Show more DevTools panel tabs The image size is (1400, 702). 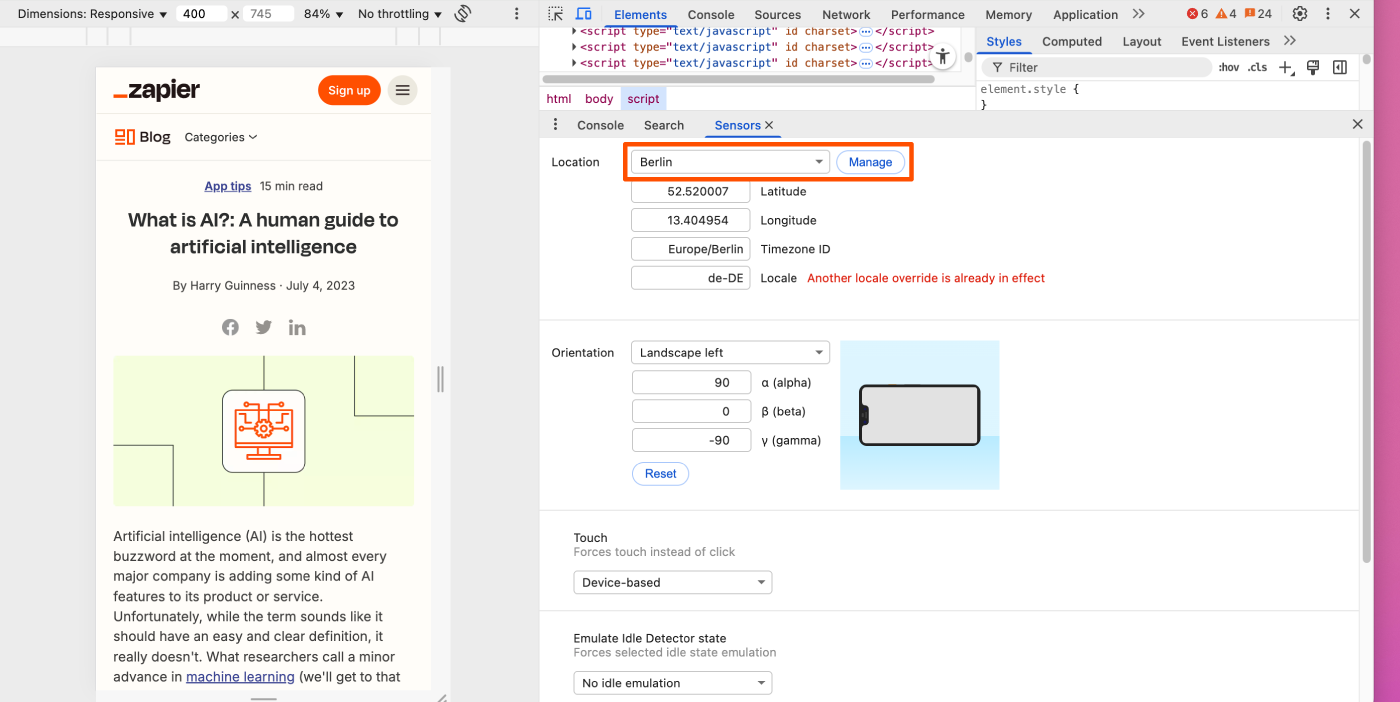click(x=1139, y=14)
